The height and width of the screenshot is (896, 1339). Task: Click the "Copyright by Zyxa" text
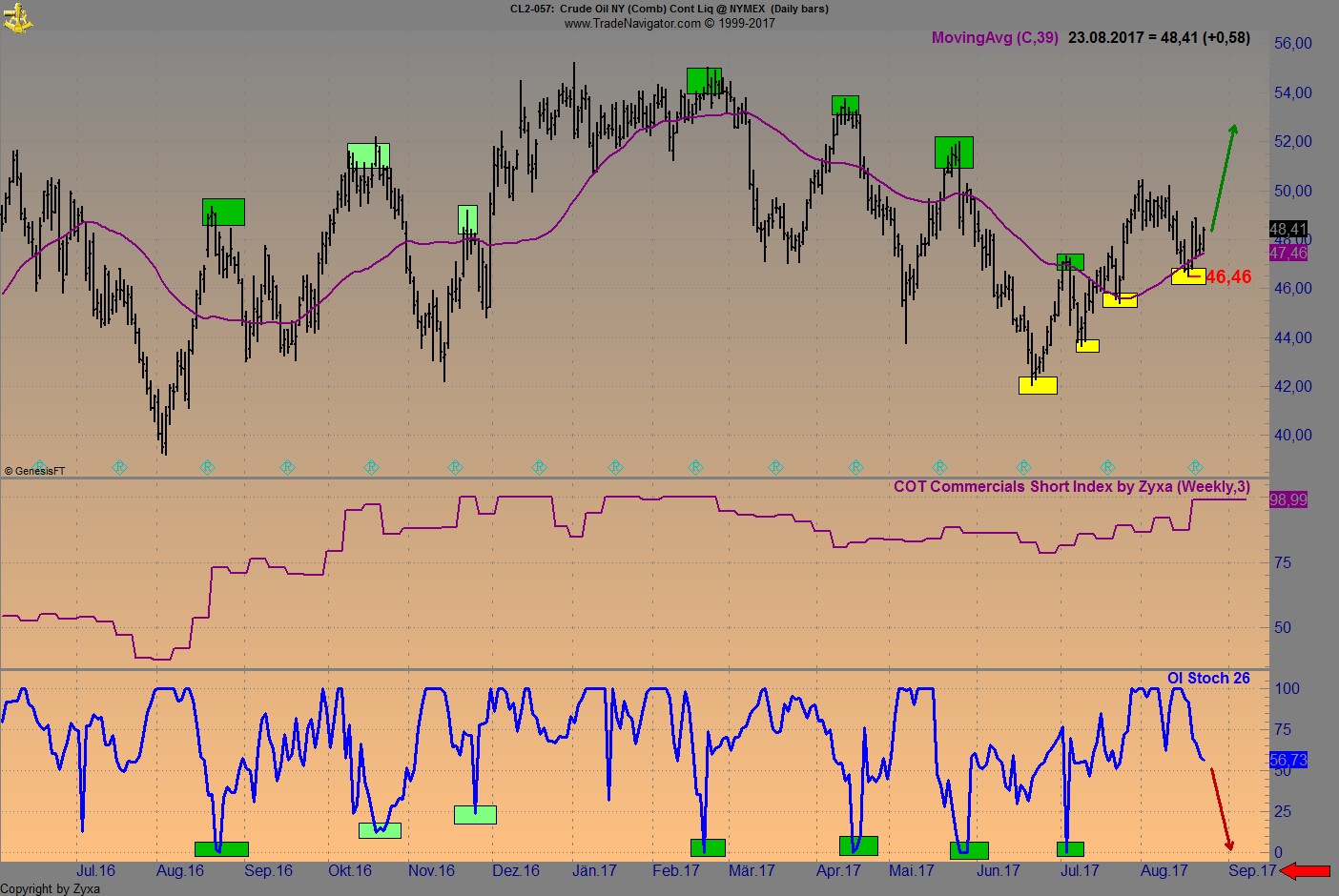click(x=52, y=887)
